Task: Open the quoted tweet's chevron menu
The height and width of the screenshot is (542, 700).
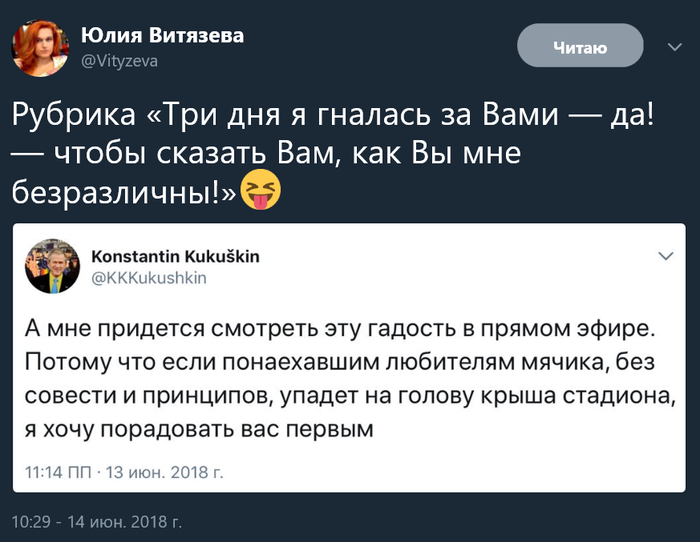Action: pyautogui.click(x=666, y=256)
